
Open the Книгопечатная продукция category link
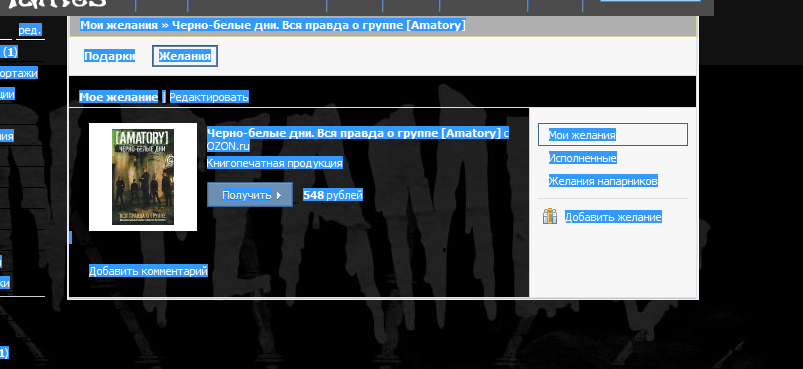coord(274,163)
